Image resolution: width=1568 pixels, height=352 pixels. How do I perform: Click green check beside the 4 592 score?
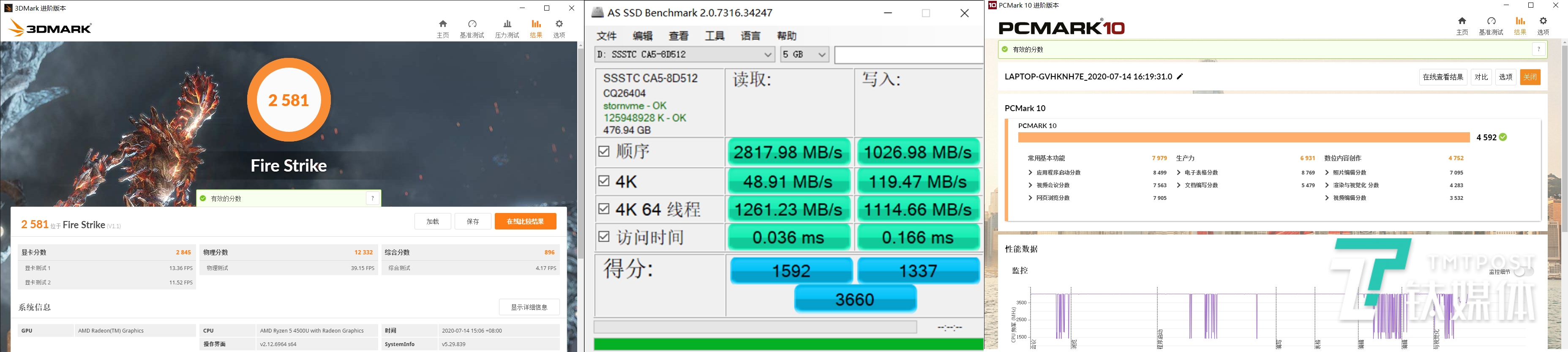pyautogui.click(x=1503, y=137)
